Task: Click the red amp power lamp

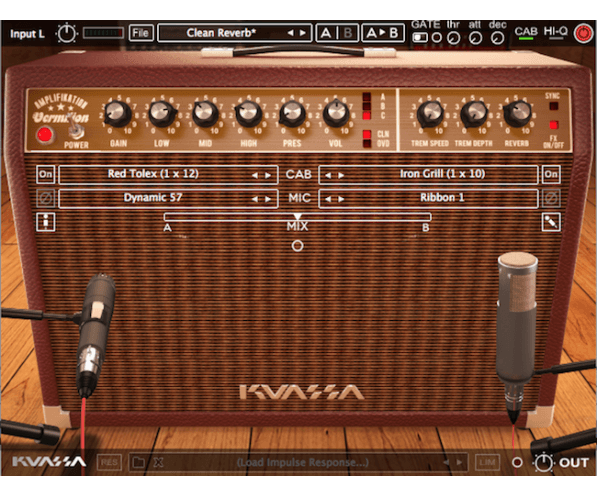Action: click(x=45, y=135)
